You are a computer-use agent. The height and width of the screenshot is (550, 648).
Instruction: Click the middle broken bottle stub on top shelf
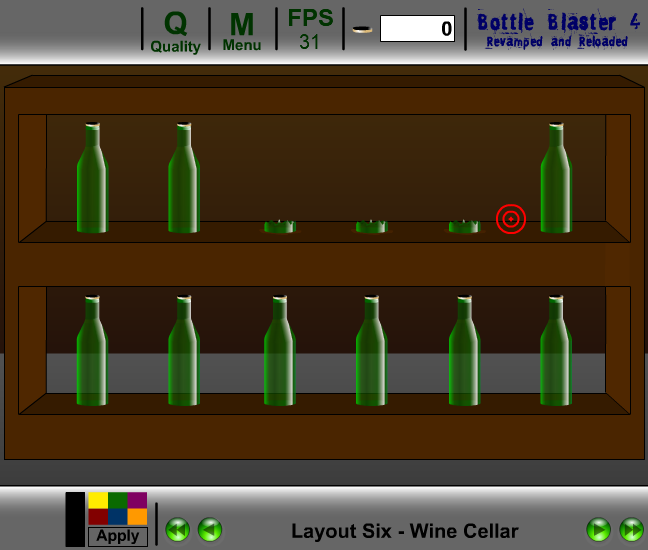[372, 226]
